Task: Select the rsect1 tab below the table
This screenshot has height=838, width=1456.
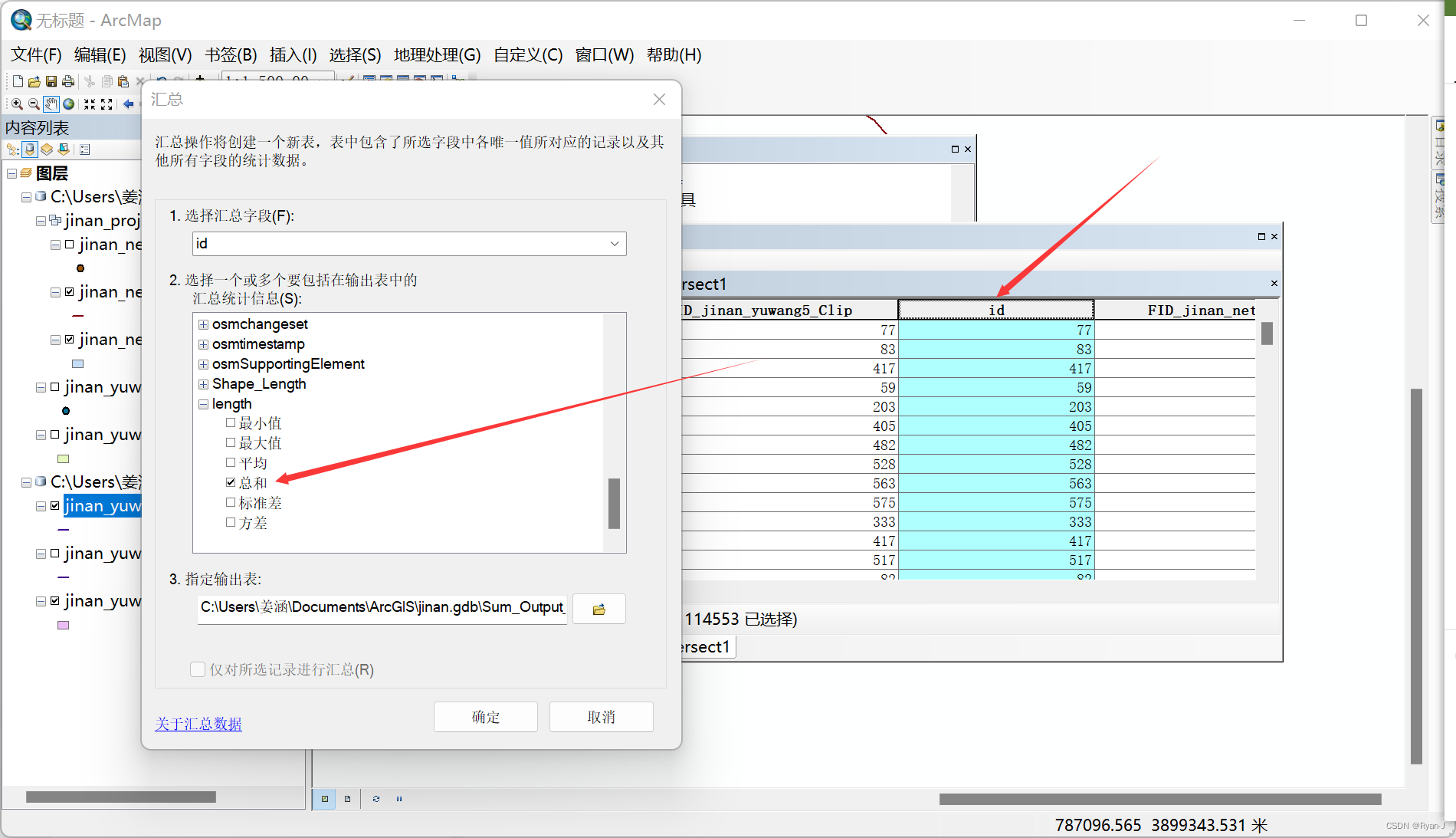Action: pos(707,647)
